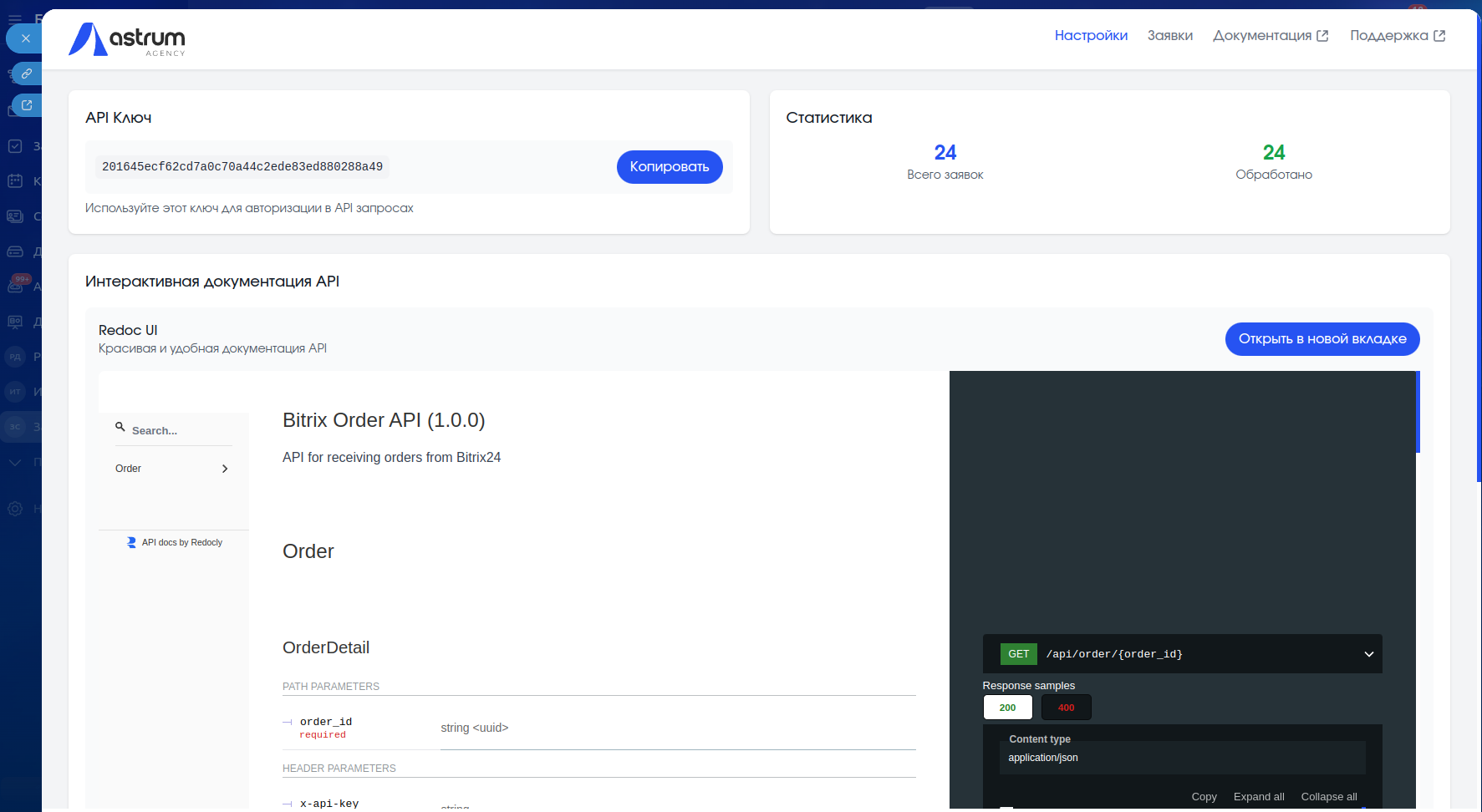1482x812 pixels.
Task: Click the Astrum Agency logo
Action: coord(127,39)
